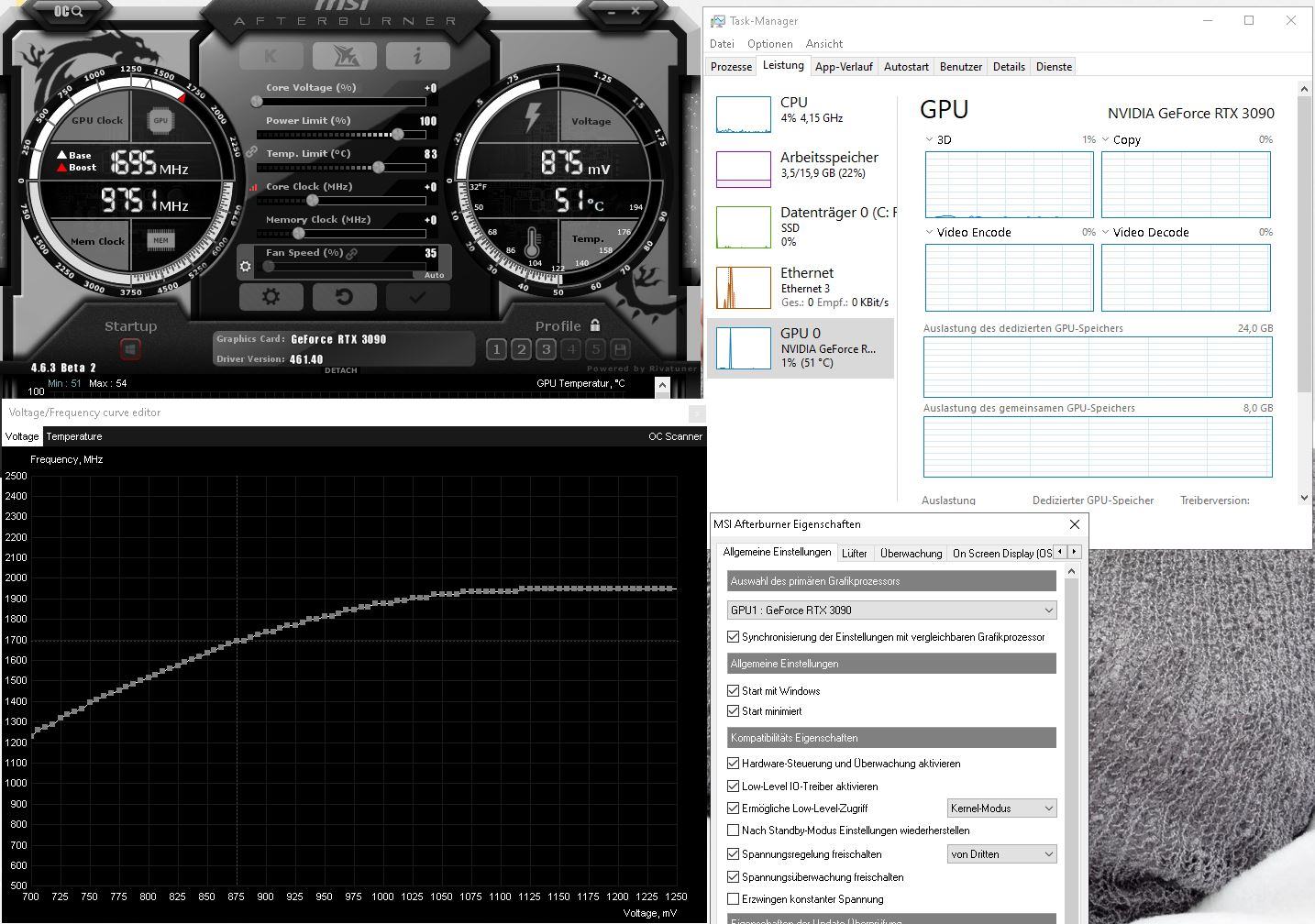The height and width of the screenshot is (924, 1315).
Task: Enable Erzwingen konstanter Spannung checkbox
Action: point(733,899)
